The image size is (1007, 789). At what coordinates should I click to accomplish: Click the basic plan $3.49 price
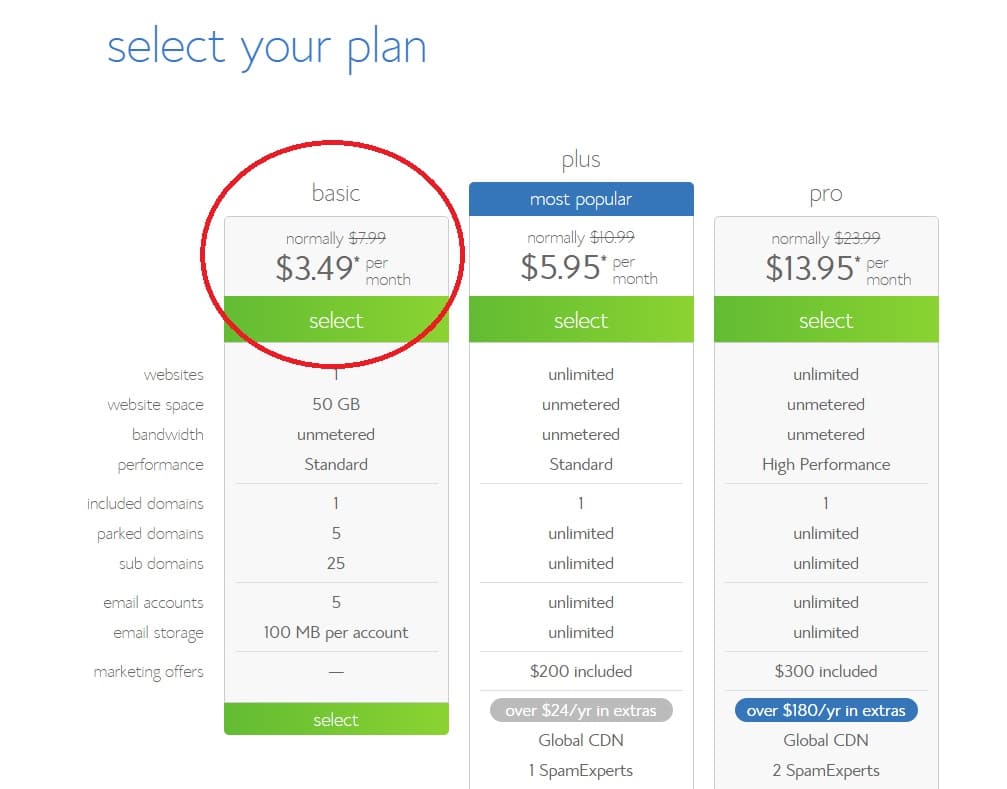315,268
